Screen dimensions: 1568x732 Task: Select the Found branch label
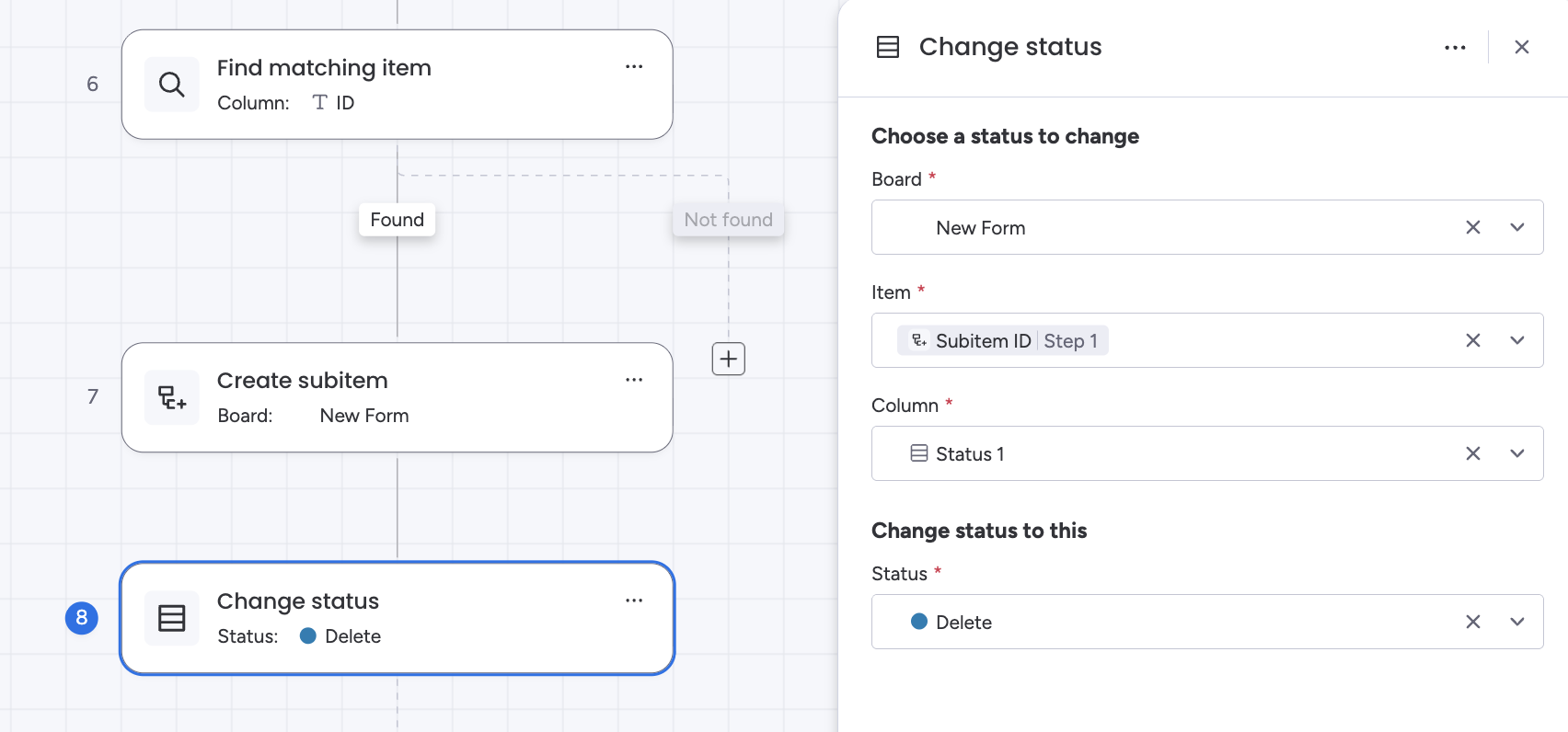(x=398, y=220)
